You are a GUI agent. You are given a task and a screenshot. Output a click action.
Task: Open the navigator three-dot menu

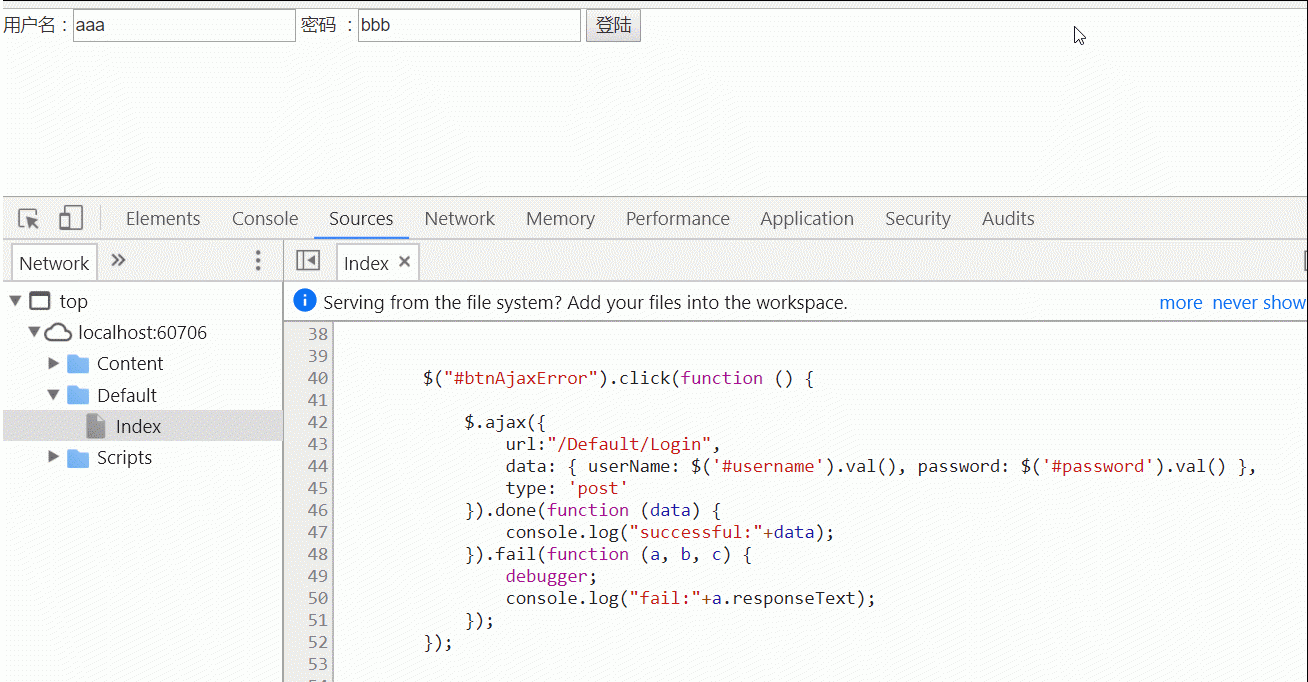point(258,261)
